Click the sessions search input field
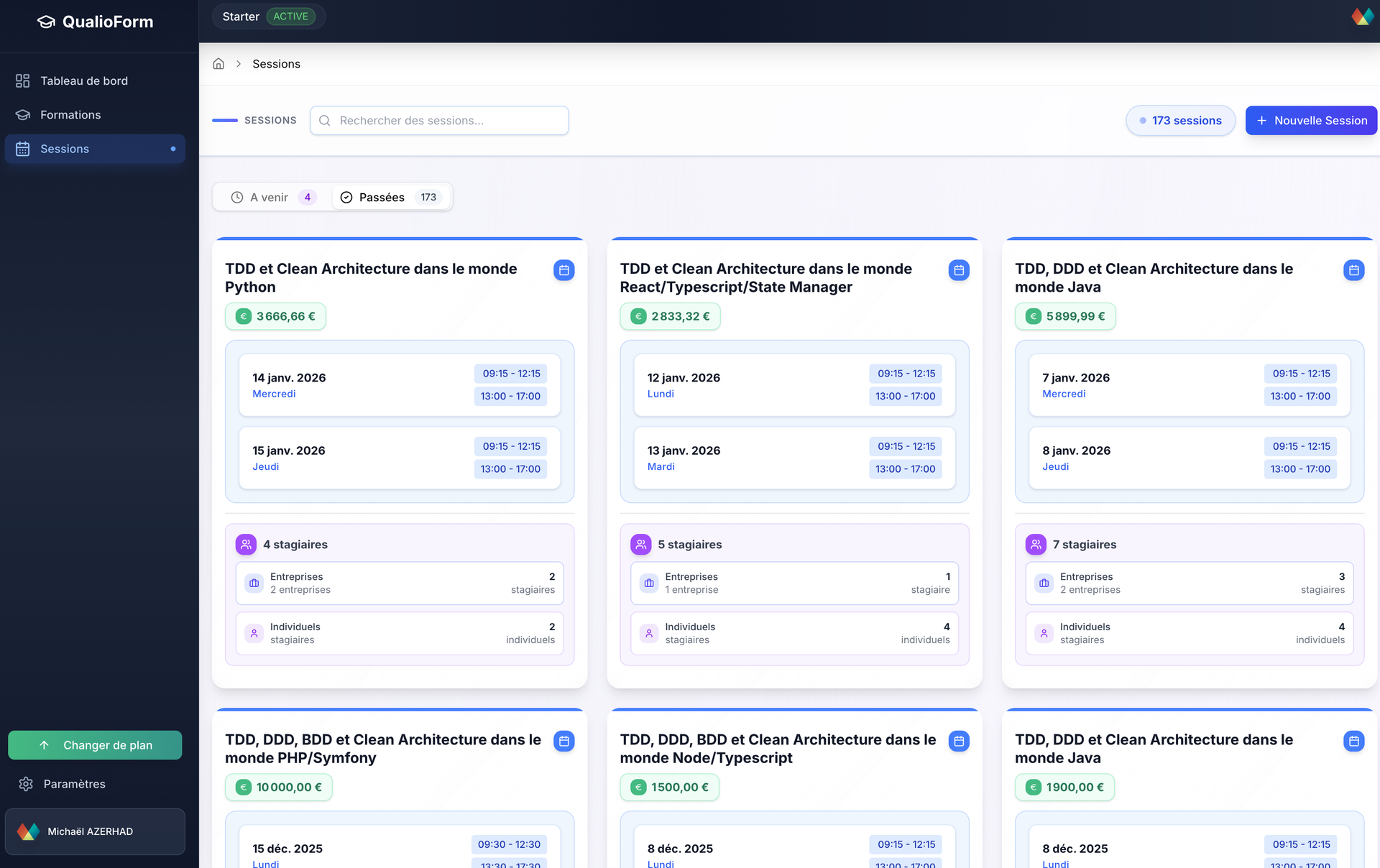 point(438,121)
